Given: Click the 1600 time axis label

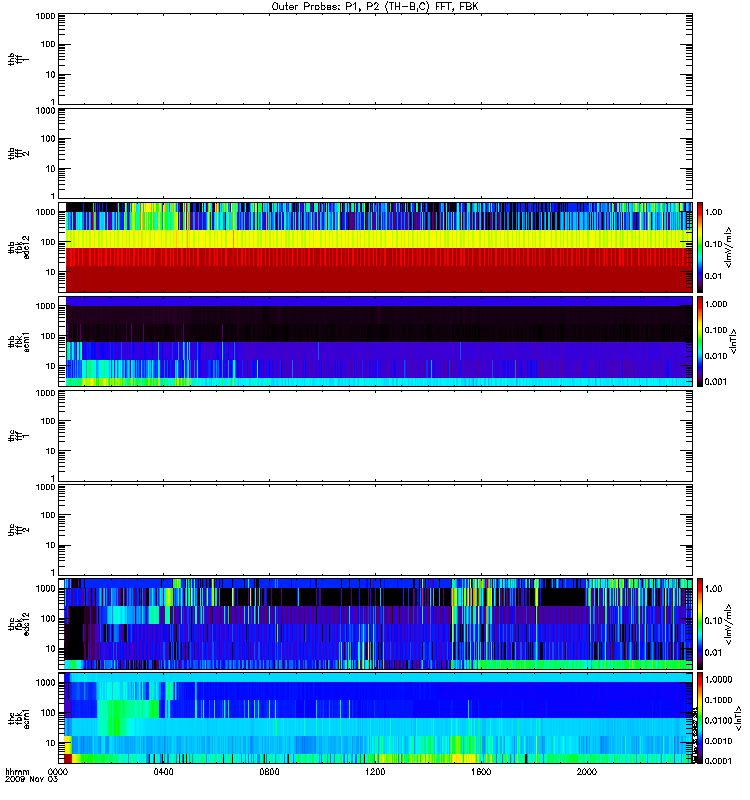Looking at the screenshot, I should (x=481, y=772).
